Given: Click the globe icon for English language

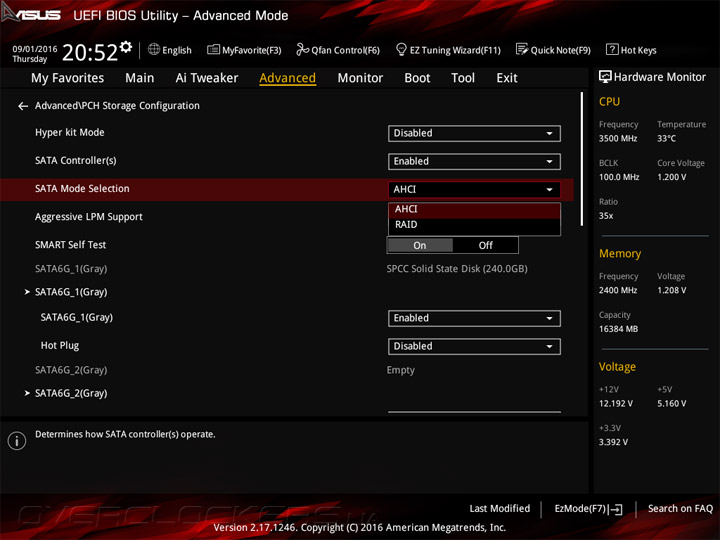Looking at the screenshot, I should point(154,50).
